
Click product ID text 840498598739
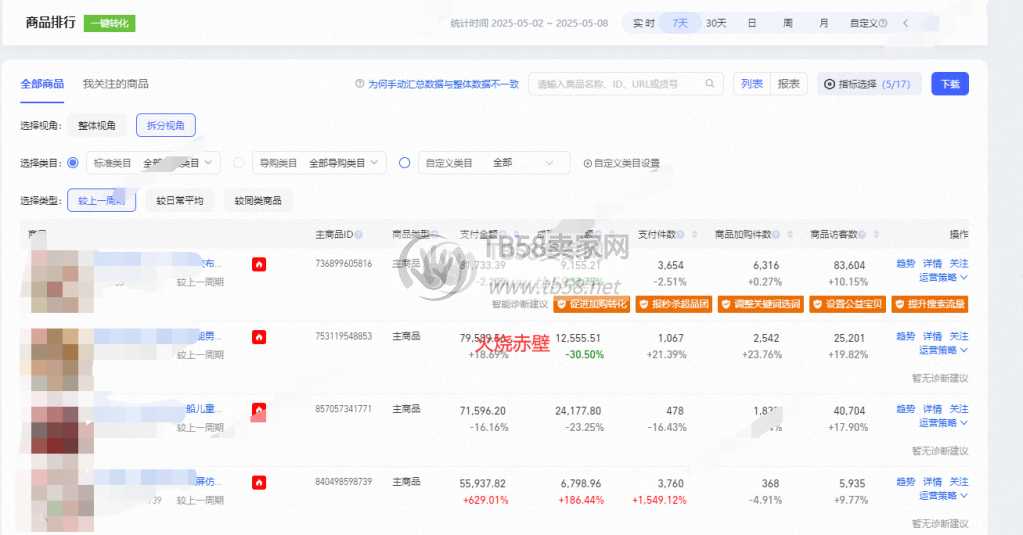click(343, 482)
